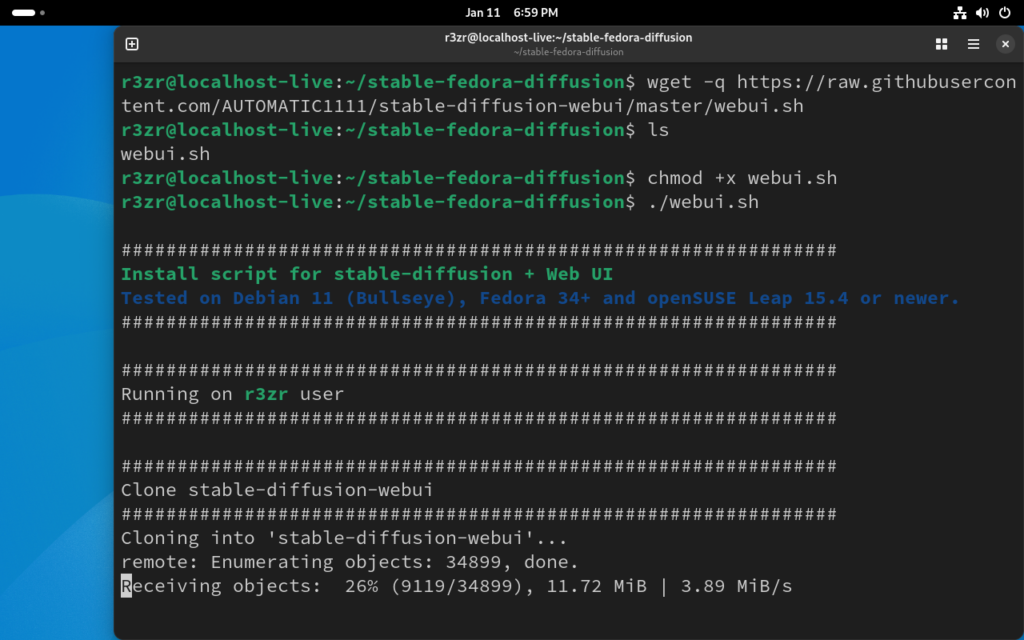Click the 'Clone stable-diffusion-webui' line

click(277, 490)
